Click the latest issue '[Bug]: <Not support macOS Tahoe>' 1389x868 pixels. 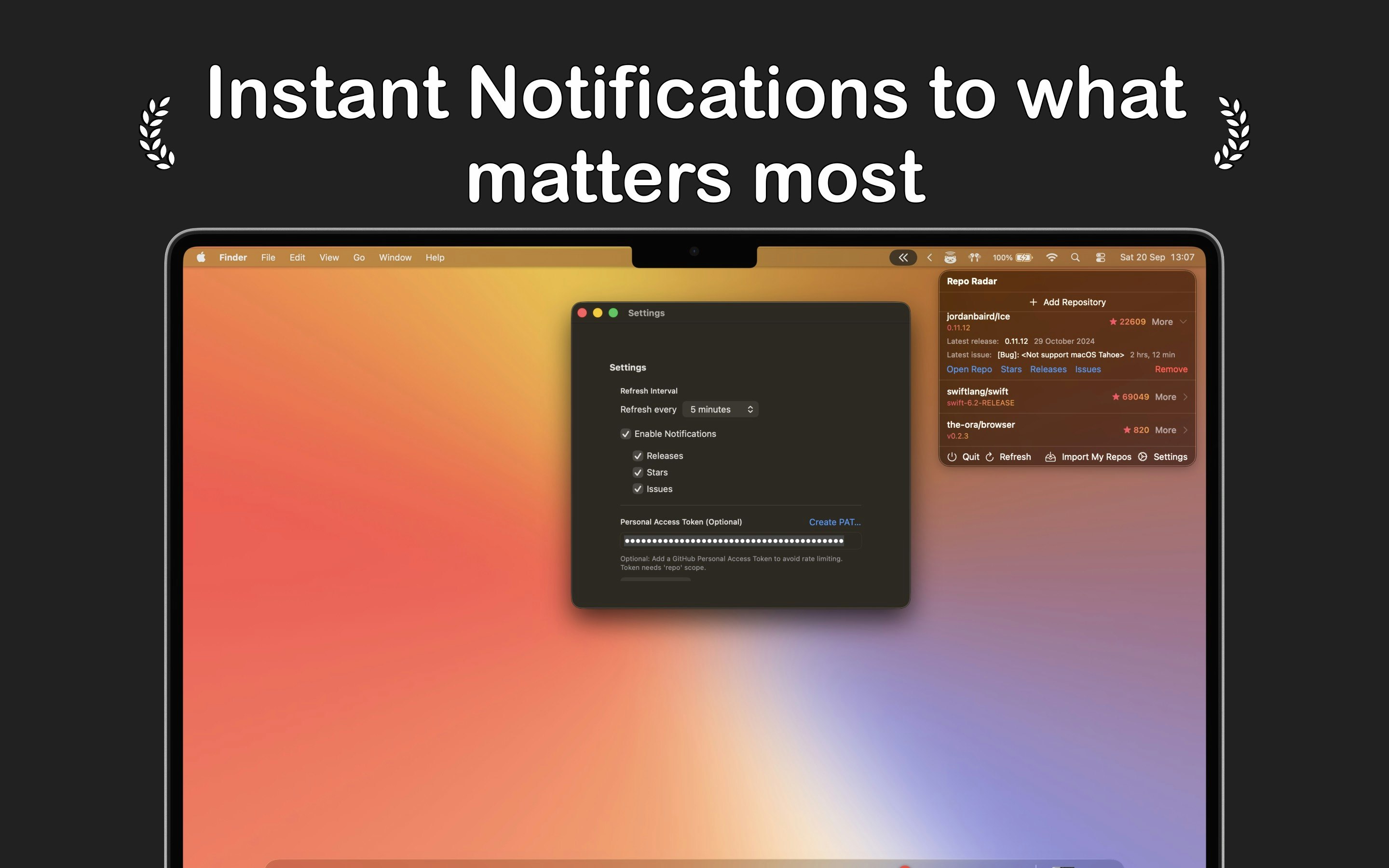pos(1060,355)
